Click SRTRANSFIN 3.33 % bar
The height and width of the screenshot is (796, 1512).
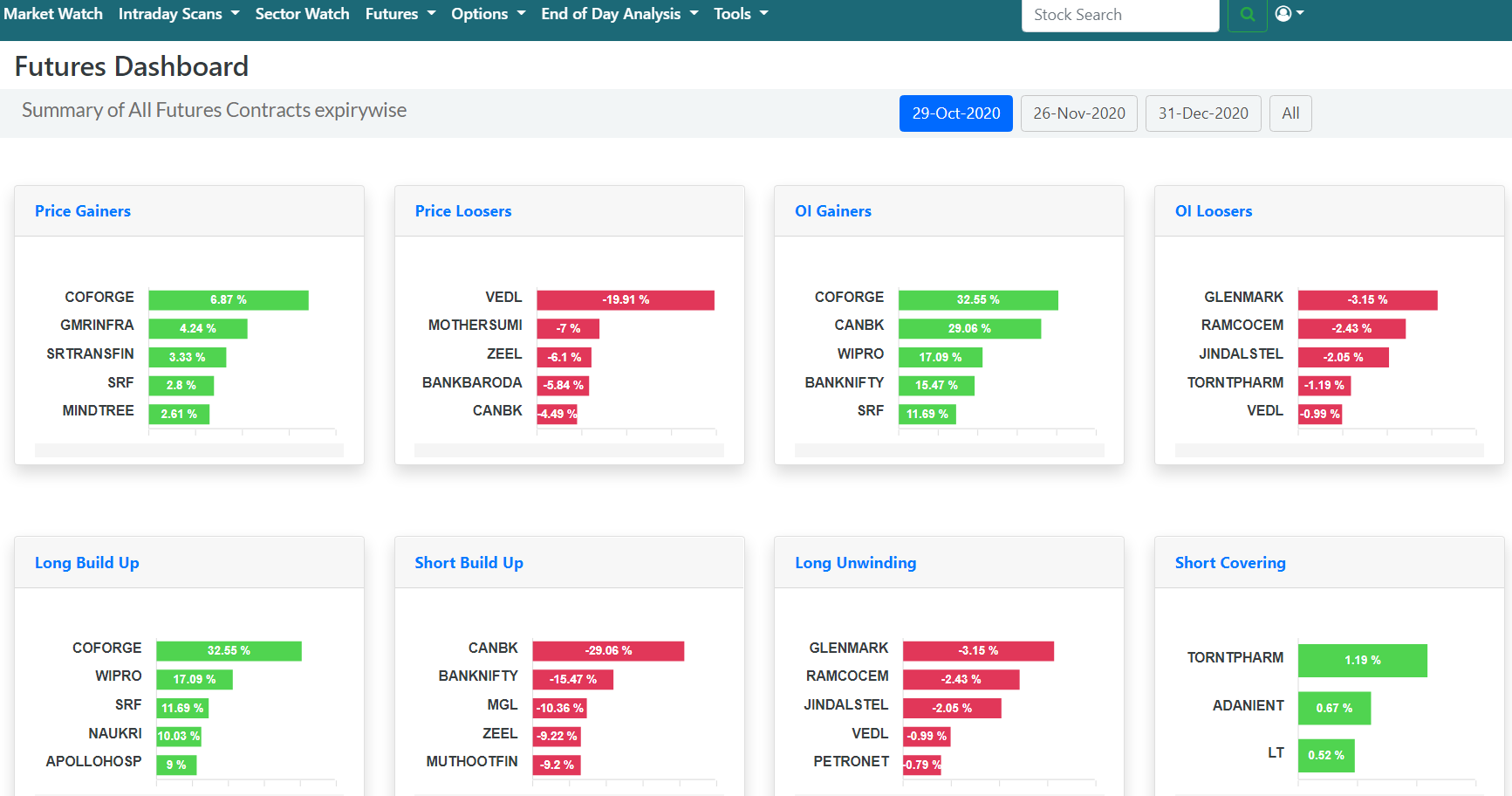click(x=188, y=358)
